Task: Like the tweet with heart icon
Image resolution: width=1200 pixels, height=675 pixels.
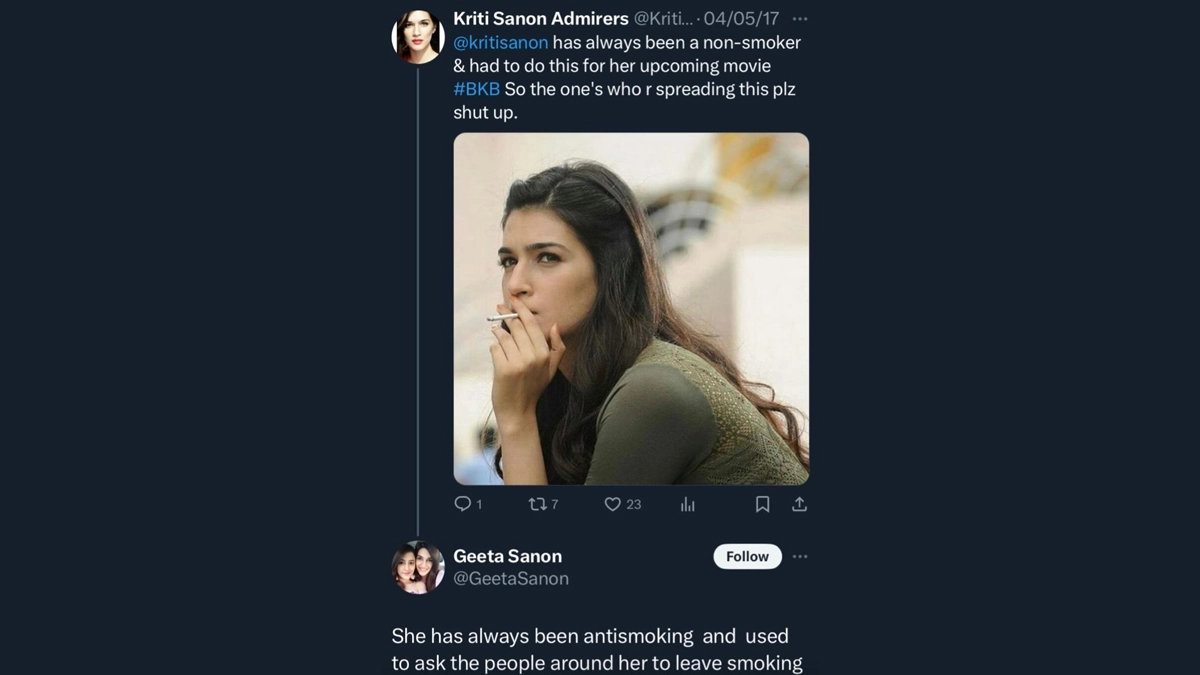Action: click(613, 504)
